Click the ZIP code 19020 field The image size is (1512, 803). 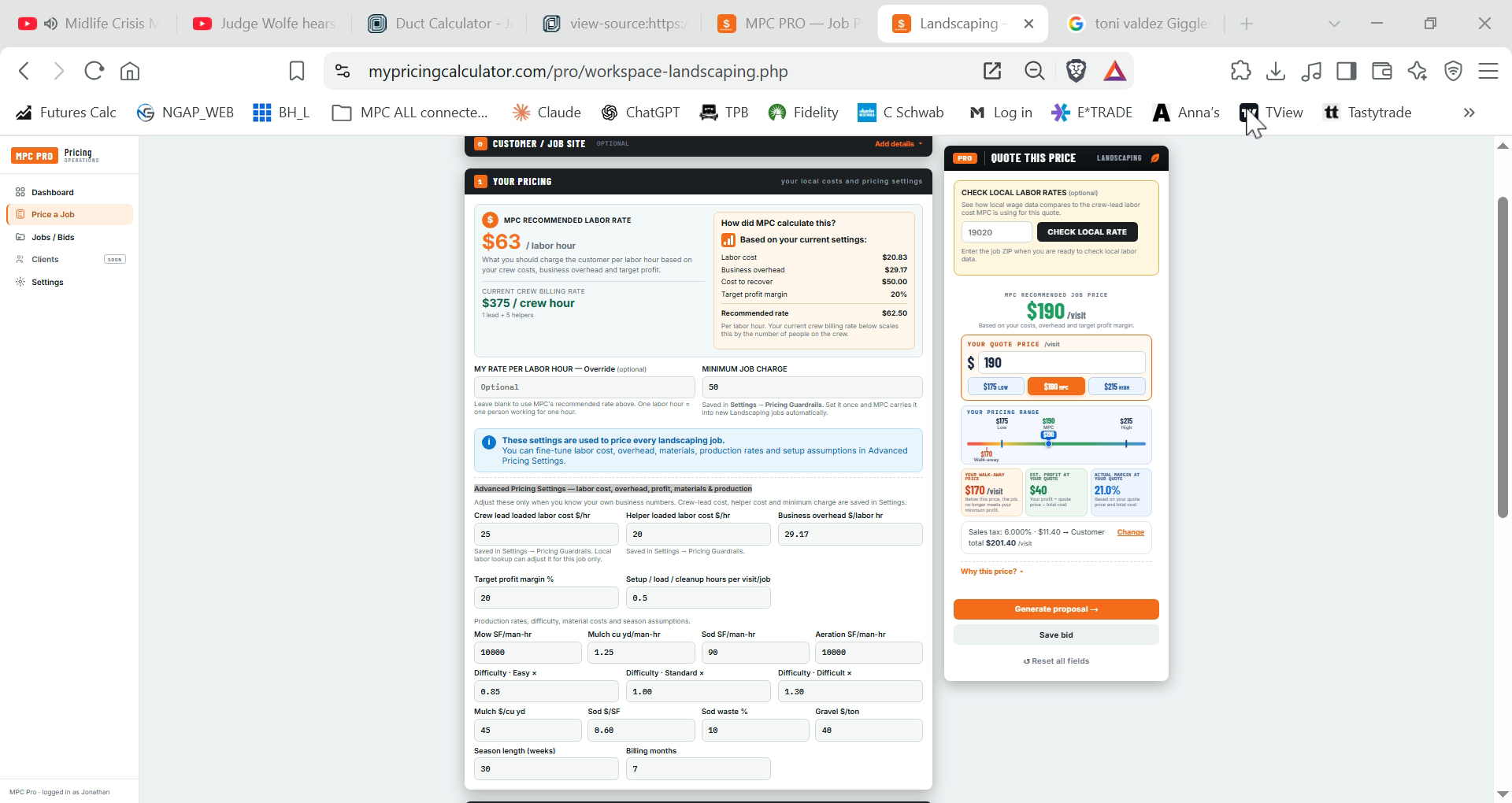click(996, 232)
